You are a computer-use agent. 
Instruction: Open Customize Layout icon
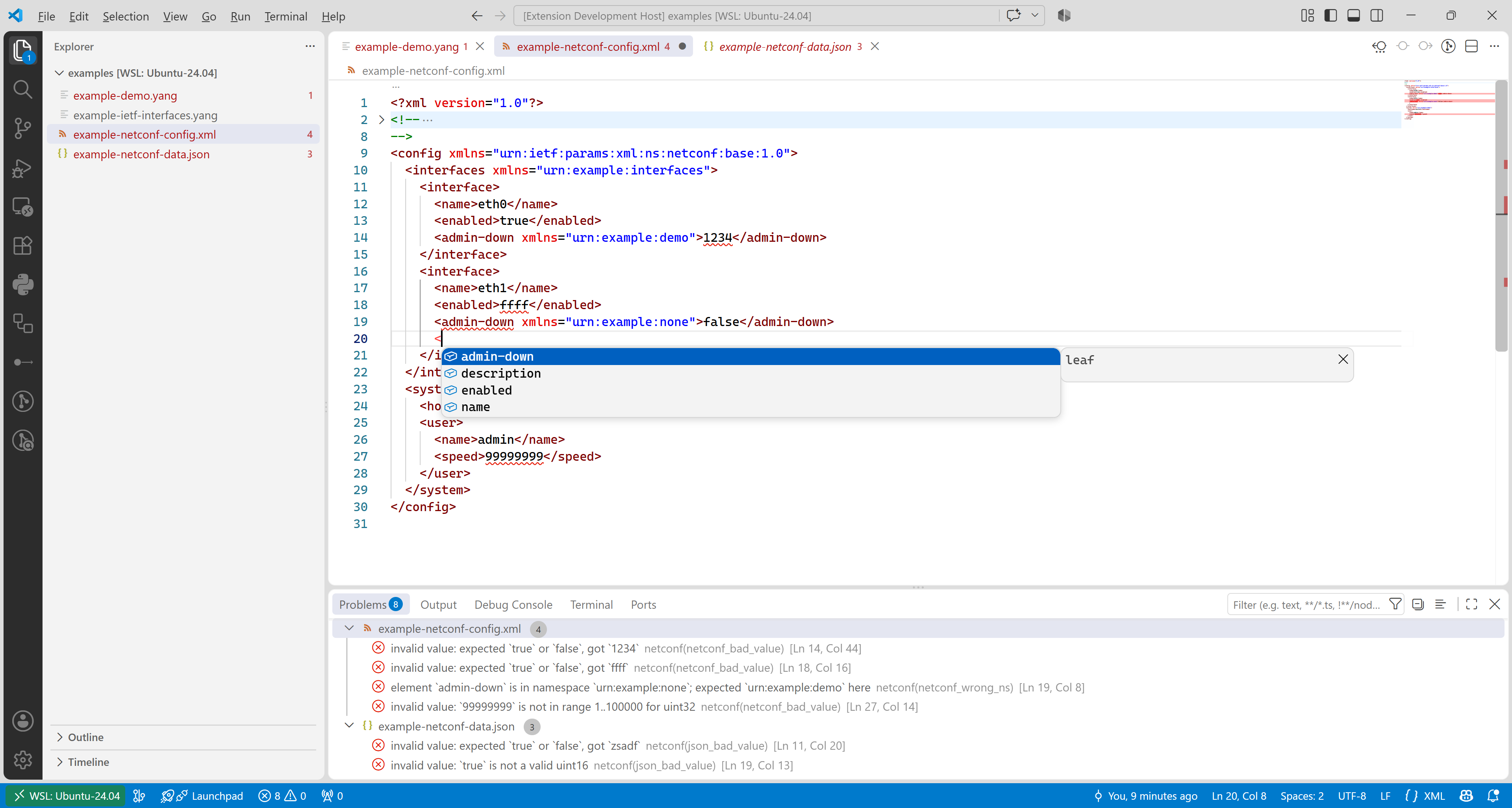1308,16
